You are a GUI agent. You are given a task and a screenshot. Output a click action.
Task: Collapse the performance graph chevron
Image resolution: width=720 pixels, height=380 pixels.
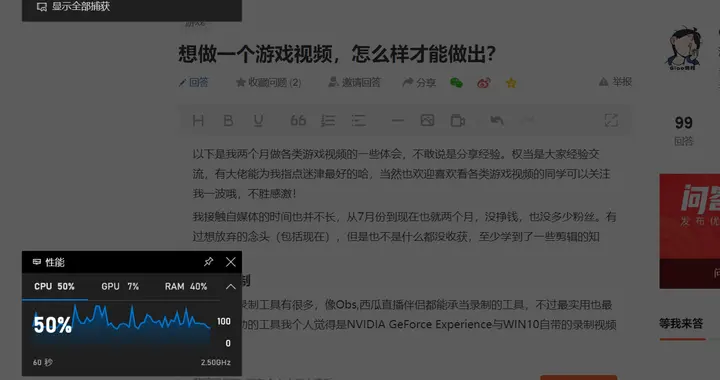[x=231, y=286]
